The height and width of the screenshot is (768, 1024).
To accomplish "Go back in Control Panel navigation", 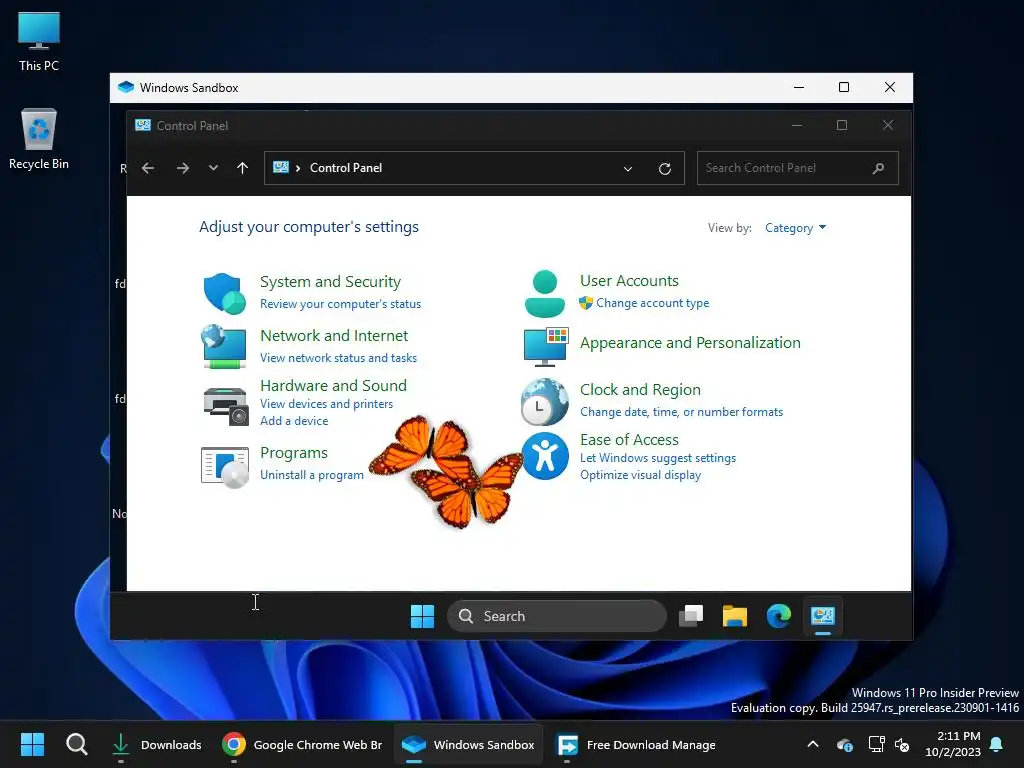I will pyautogui.click(x=148, y=168).
